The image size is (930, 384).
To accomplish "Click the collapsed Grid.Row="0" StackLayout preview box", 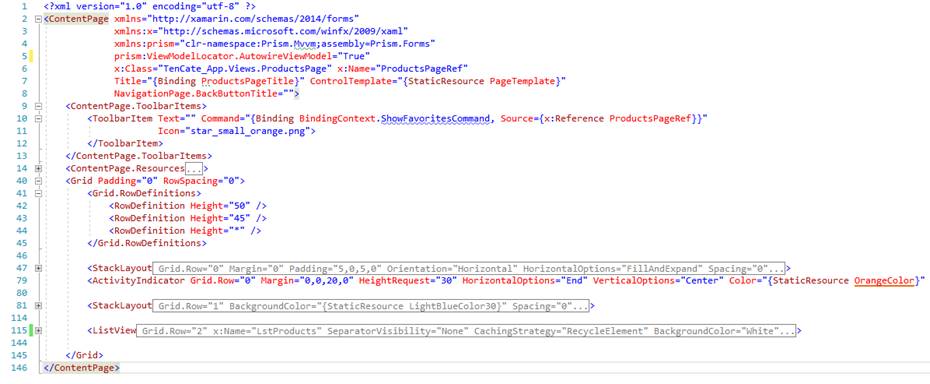I will 470,268.
